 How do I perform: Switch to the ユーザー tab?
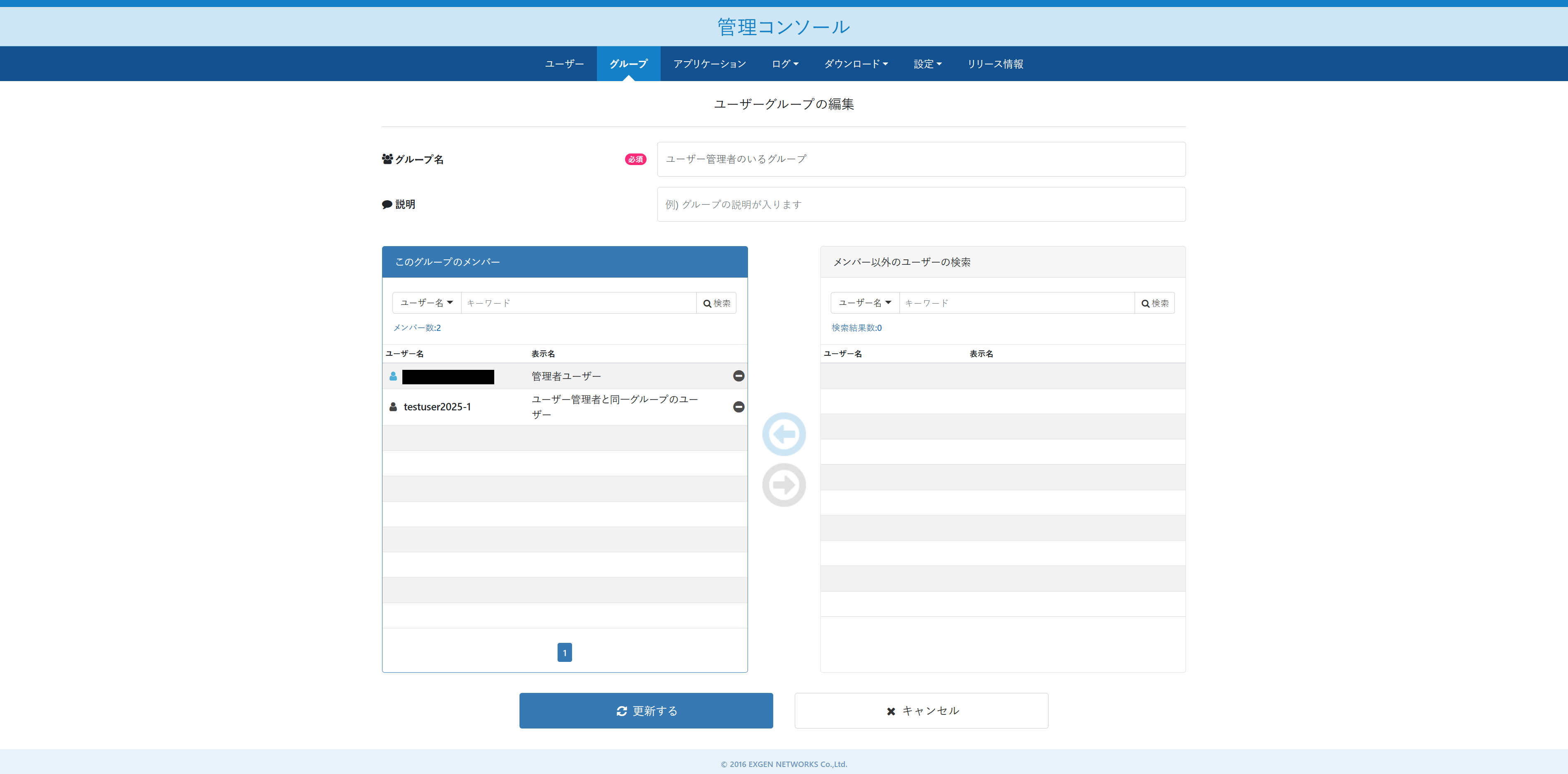click(x=564, y=64)
